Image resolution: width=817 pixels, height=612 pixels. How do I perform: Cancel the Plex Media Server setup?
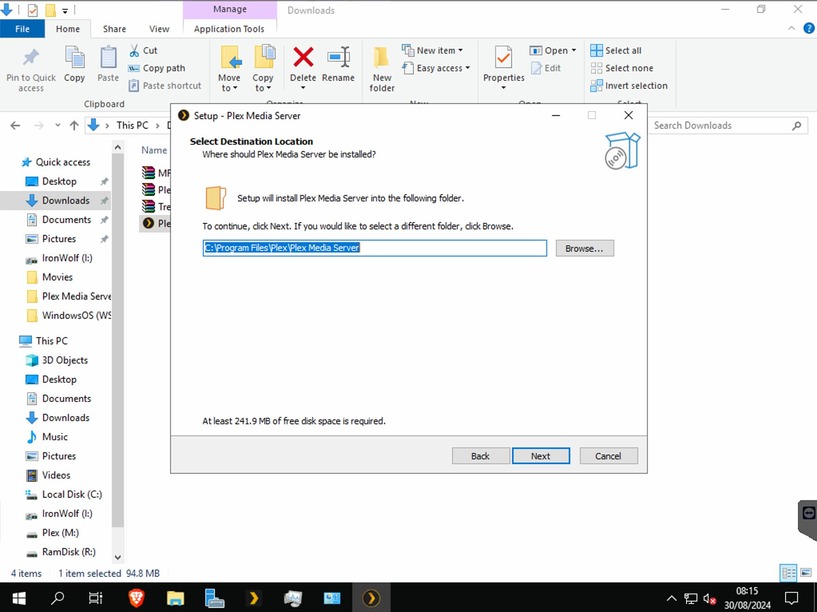[608, 456]
